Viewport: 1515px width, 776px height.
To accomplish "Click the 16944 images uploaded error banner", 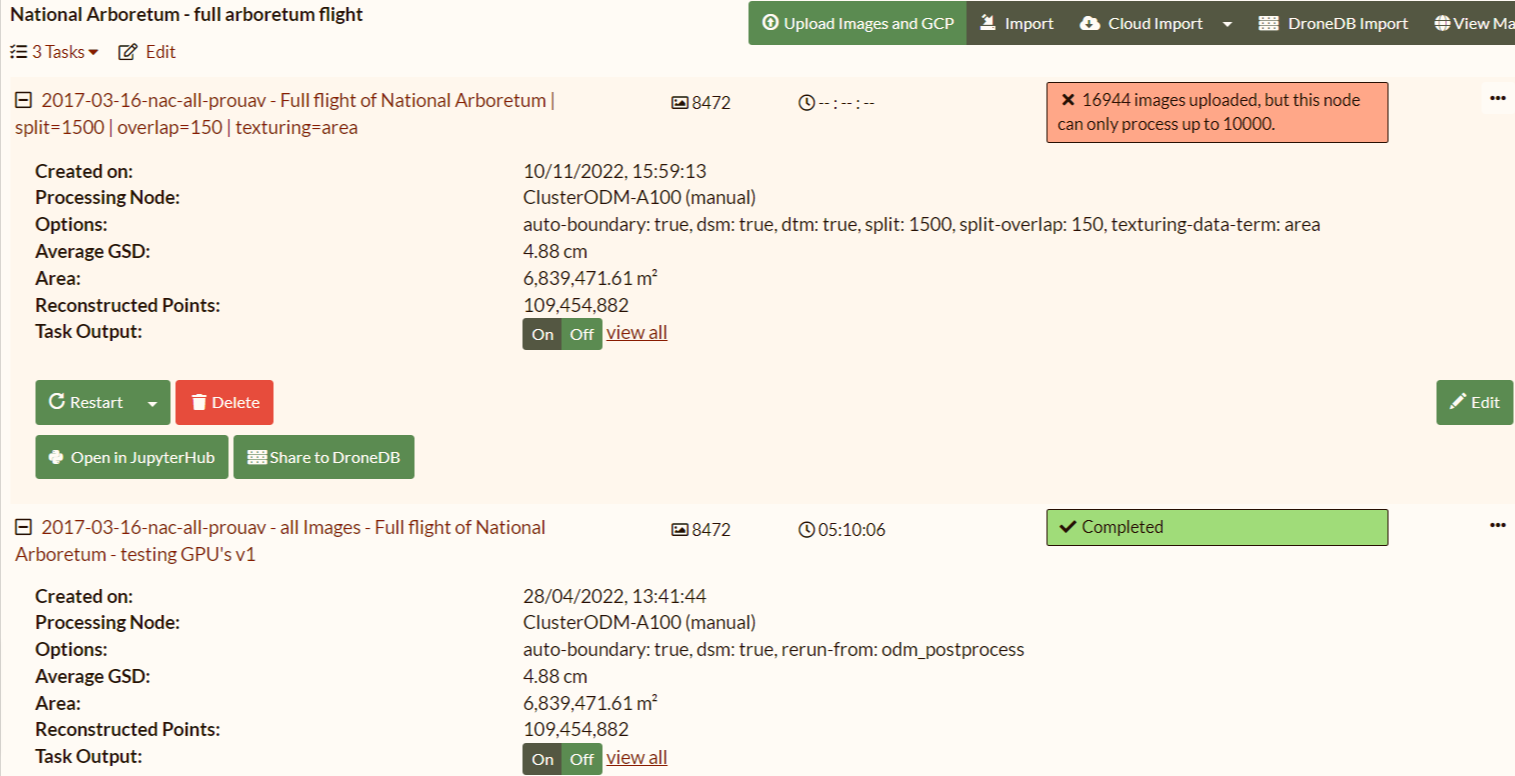I will 1216,112.
